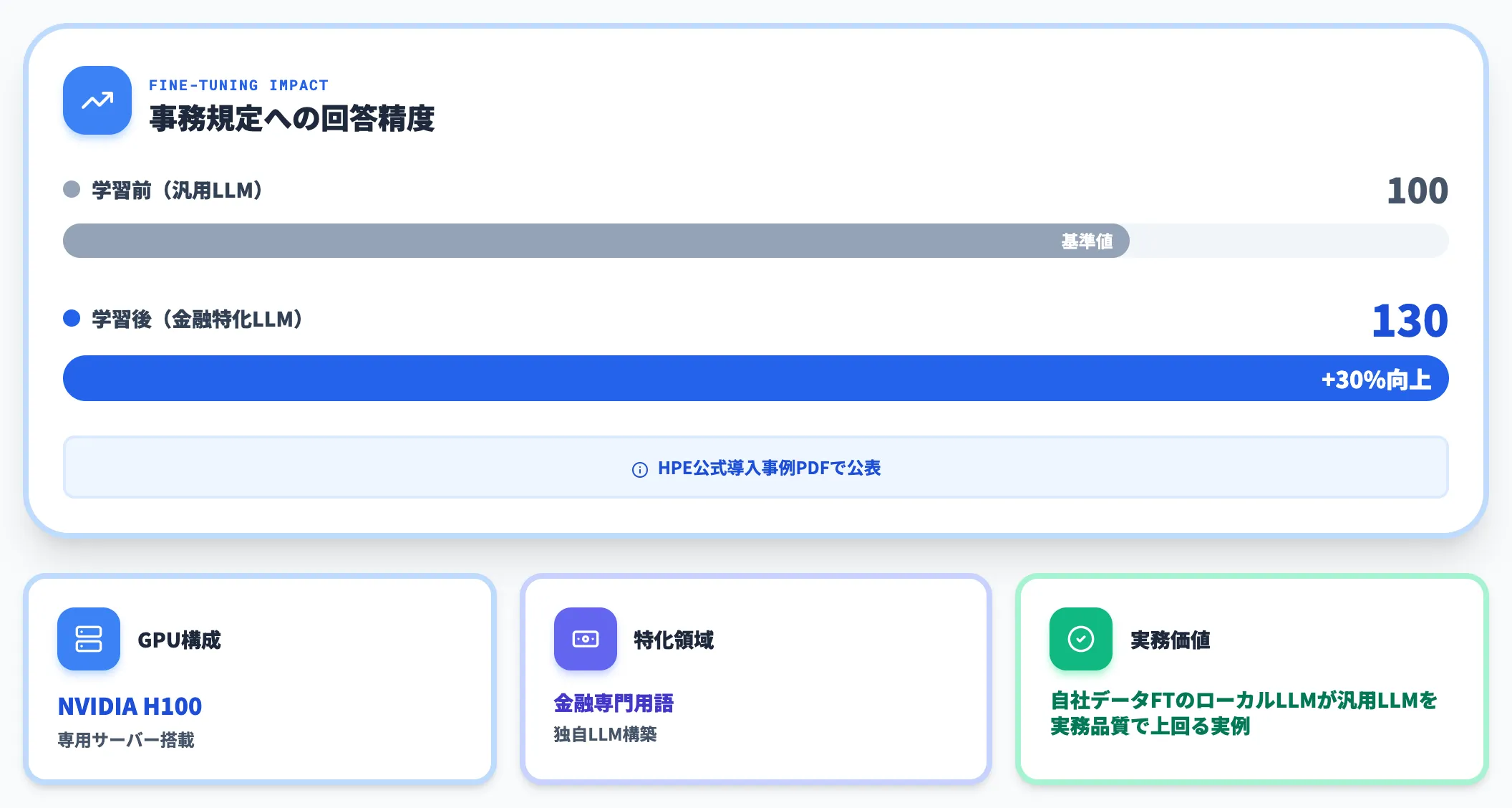Click the gray dot before 学習前
The image size is (1512, 808).
point(72,189)
